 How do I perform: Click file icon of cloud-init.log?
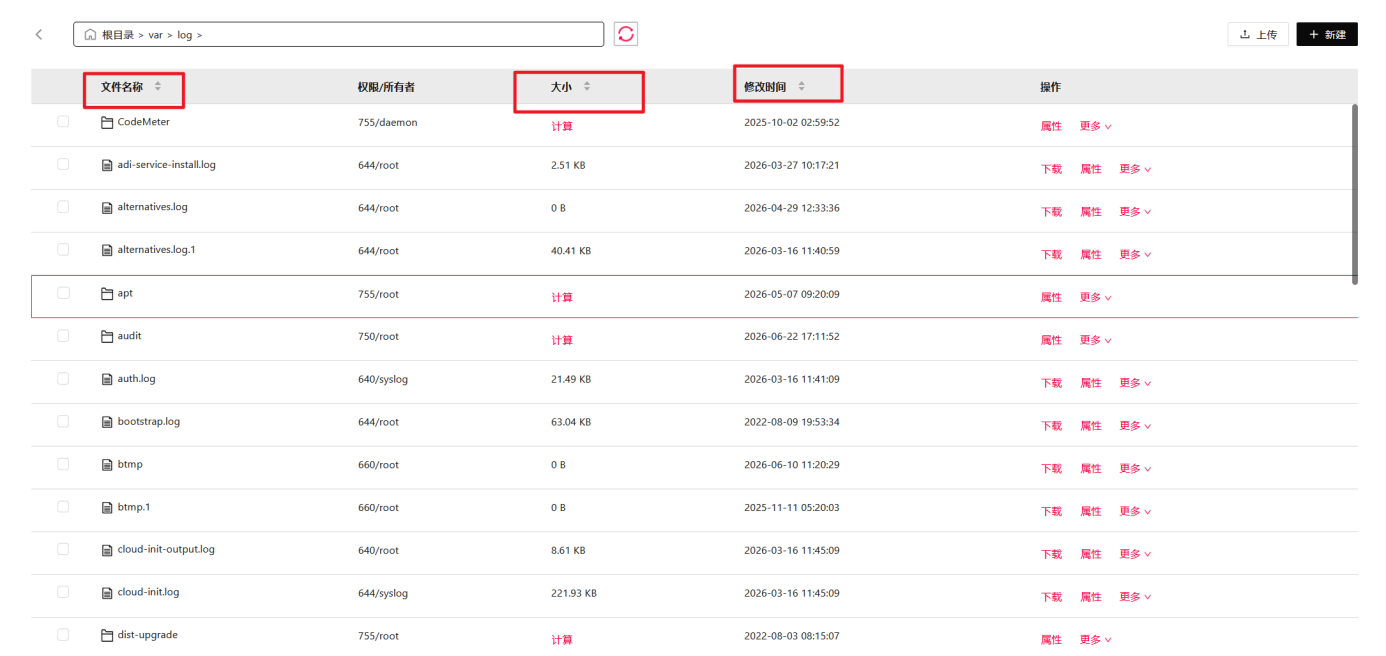pos(107,593)
